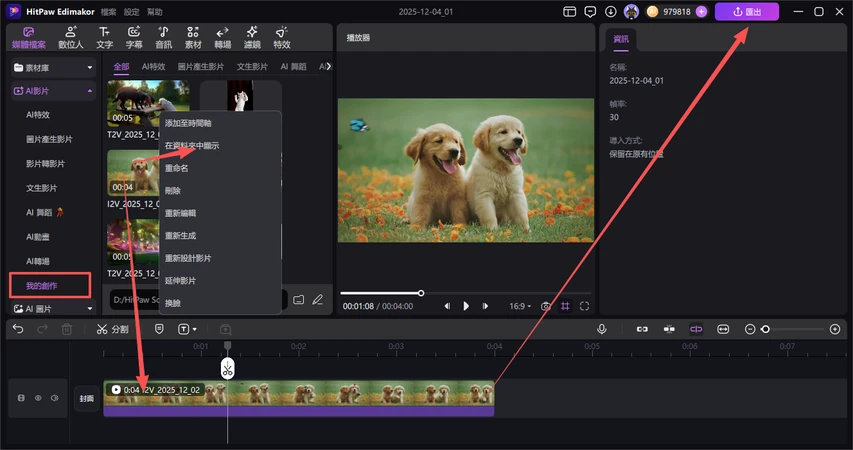The image size is (853, 450).
Task: Click the pencil edit icon beside path field
Action: click(x=318, y=299)
